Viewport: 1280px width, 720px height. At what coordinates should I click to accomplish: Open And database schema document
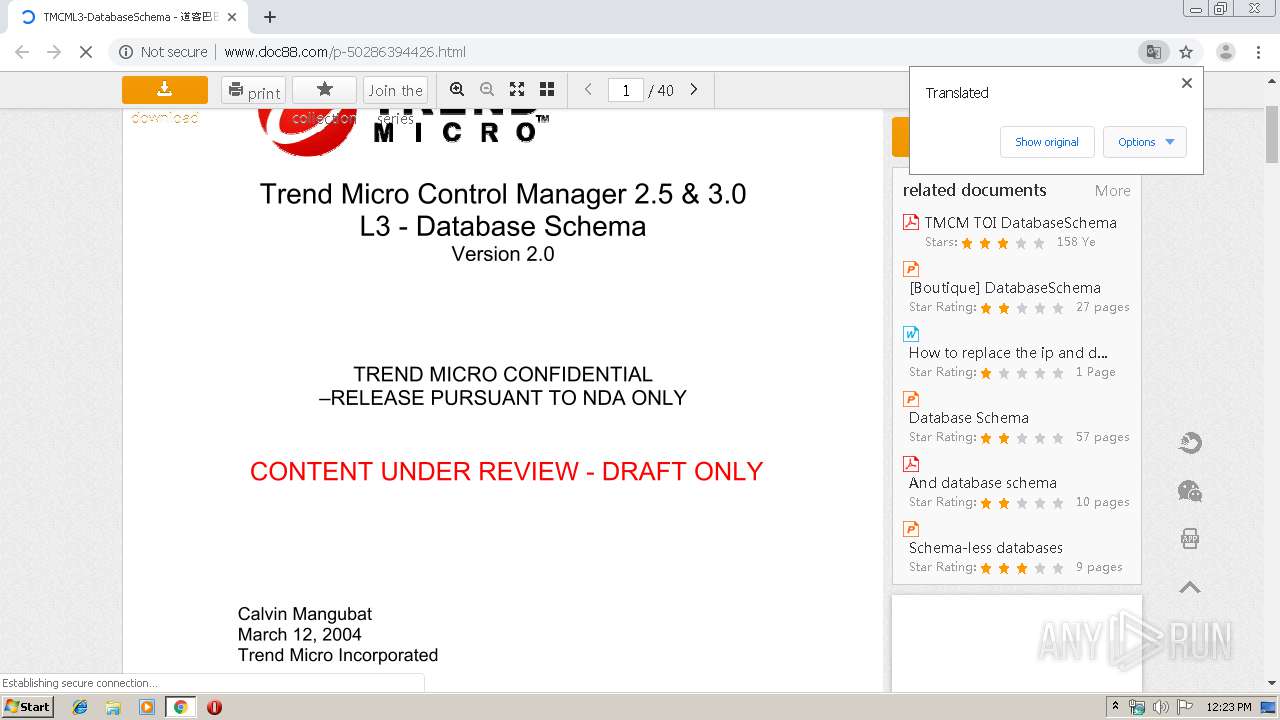[983, 483]
